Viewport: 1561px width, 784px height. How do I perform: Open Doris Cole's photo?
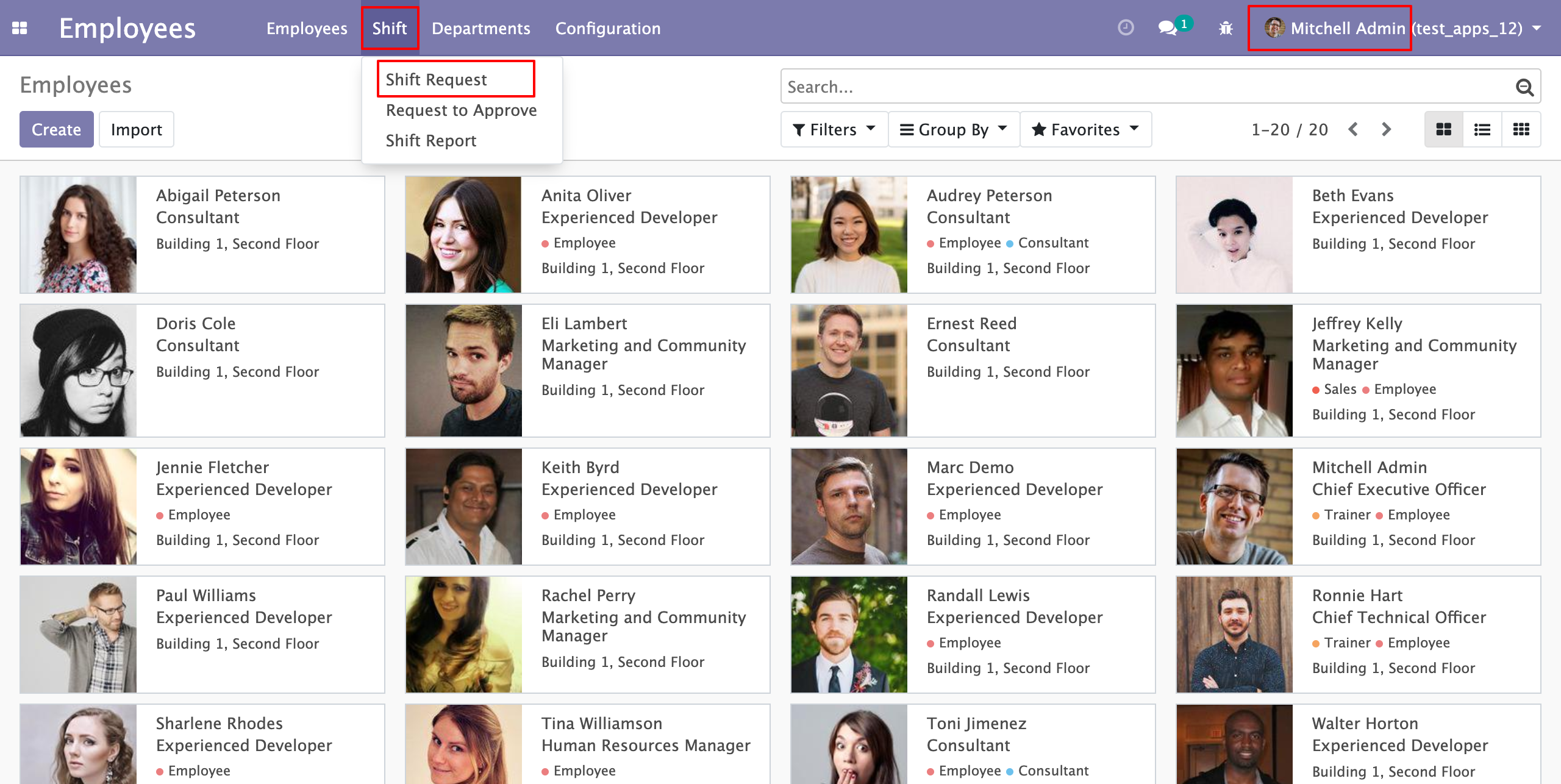78,371
